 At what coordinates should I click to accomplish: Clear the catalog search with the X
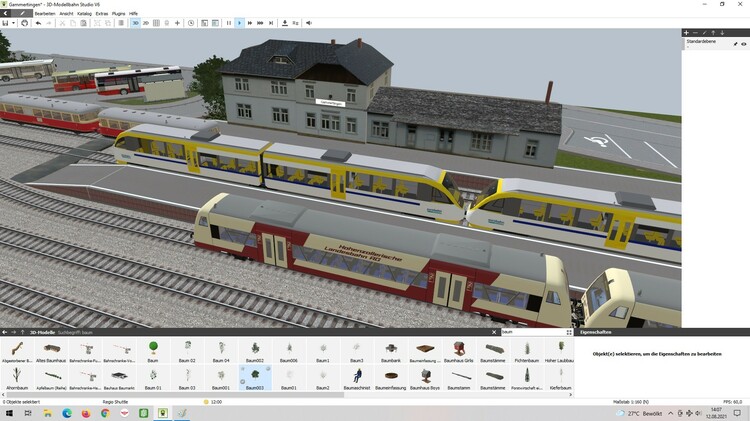coord(494,332)
